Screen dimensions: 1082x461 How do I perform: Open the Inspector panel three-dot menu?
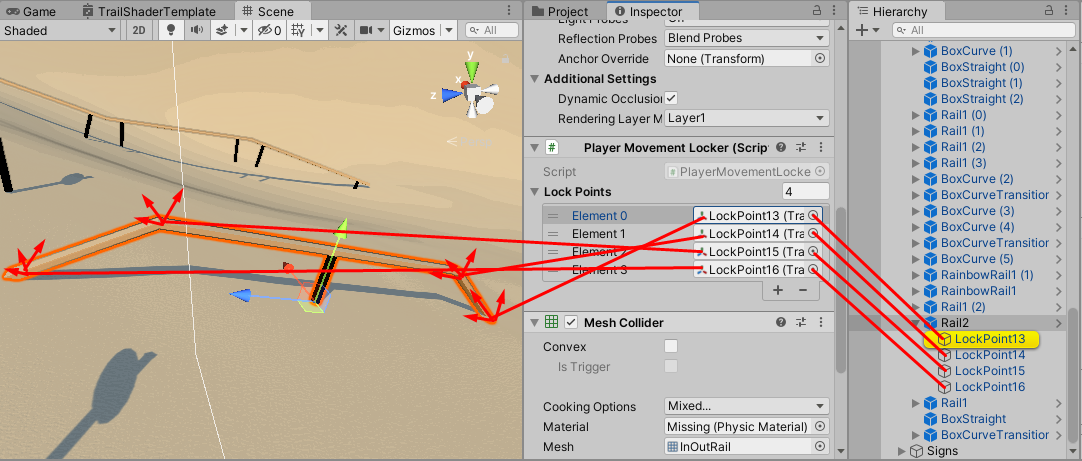tap(835, 11)
